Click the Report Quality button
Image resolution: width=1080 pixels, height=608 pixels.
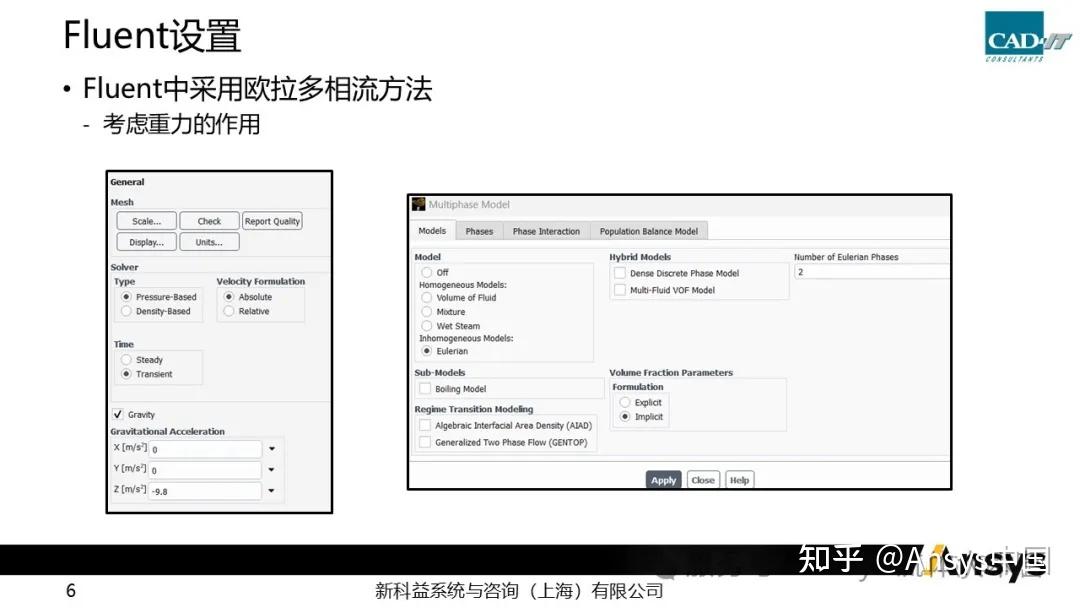tap(272, 221)
